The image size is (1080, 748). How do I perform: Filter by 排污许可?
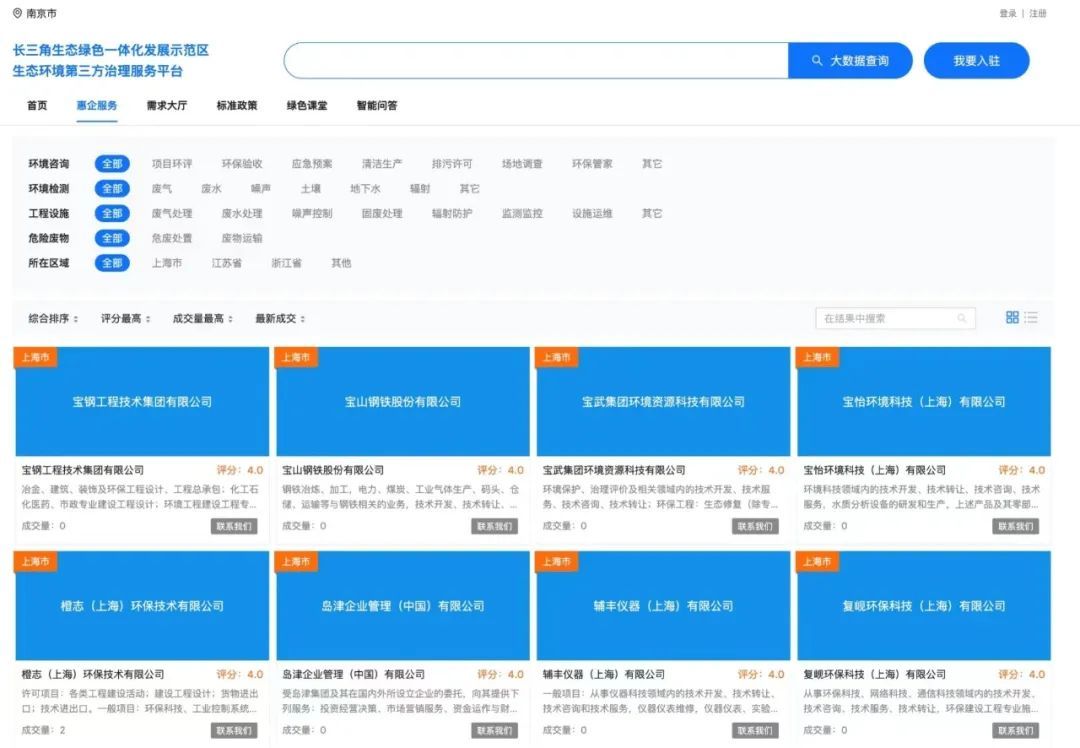point(453,164)
